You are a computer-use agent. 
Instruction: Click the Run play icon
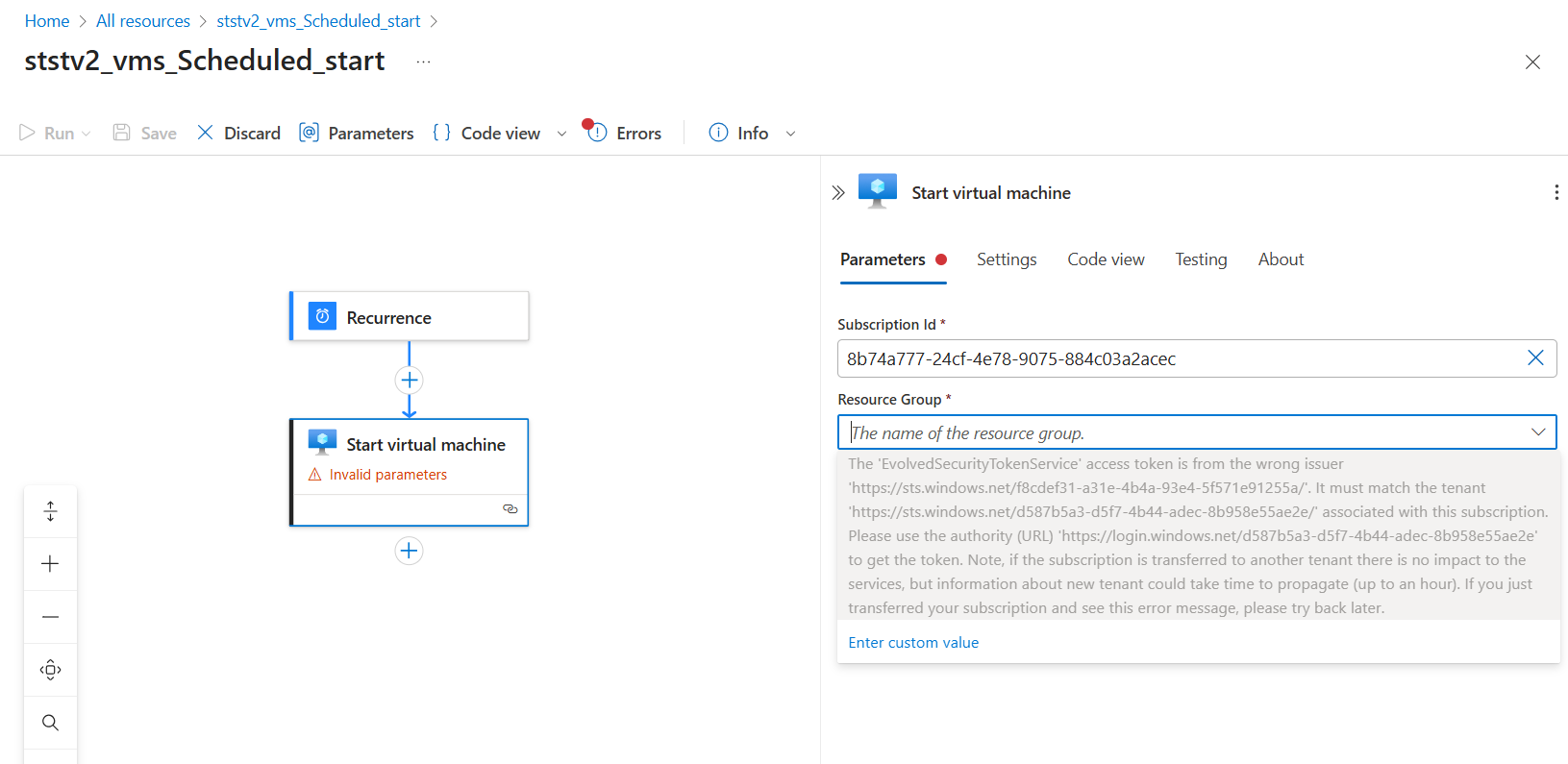[28, 133]
